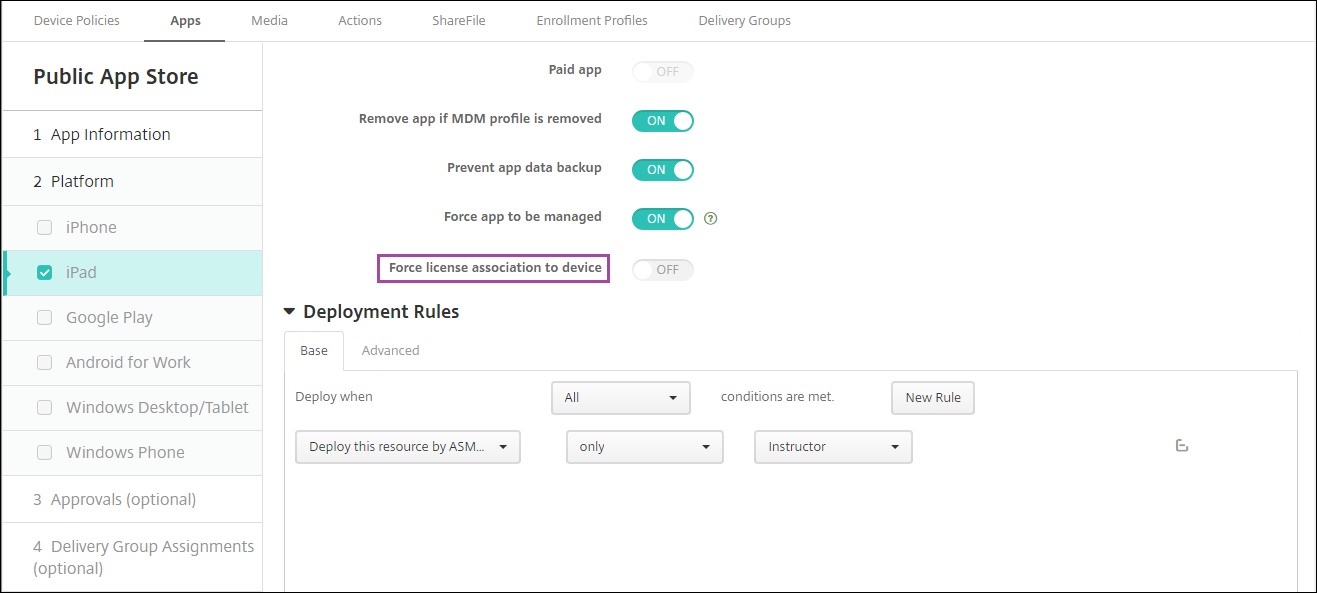Screen dimensions: 1317x593
Task: Click the rule action icon at the right of the rule row
Action: 1181,446
